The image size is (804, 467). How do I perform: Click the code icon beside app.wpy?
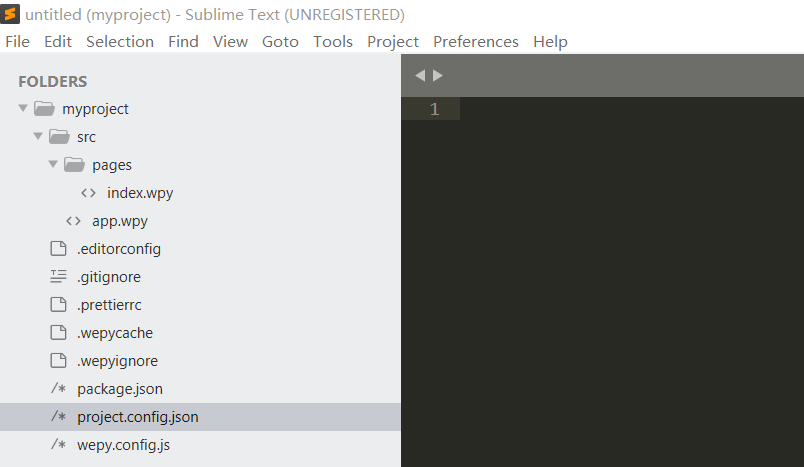coord(73,221)
